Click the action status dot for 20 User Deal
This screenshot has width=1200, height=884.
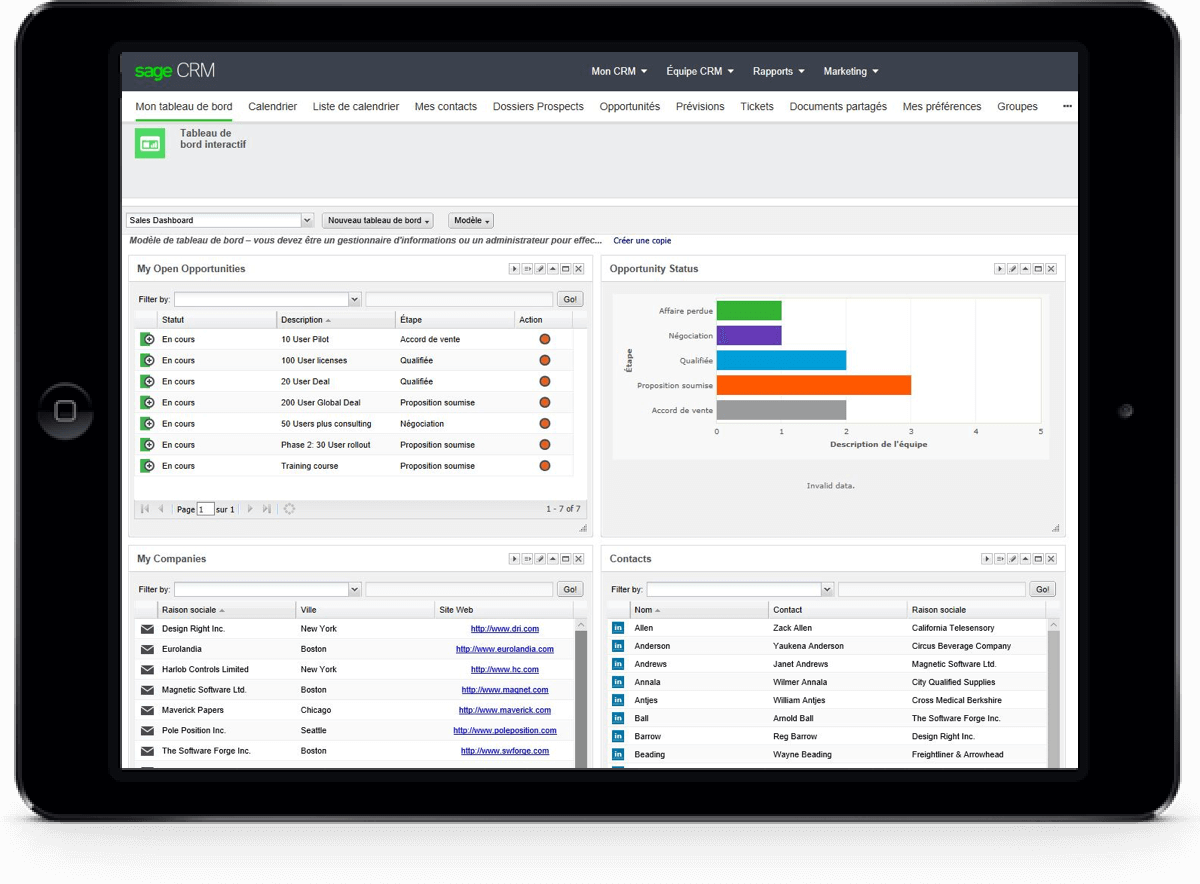point(545,382)
